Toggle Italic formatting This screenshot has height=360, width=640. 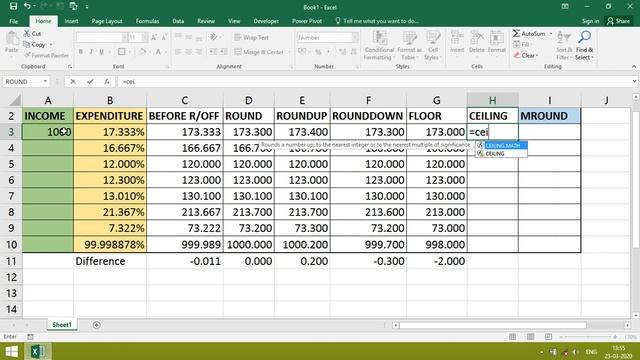click(x=91, y=52)
